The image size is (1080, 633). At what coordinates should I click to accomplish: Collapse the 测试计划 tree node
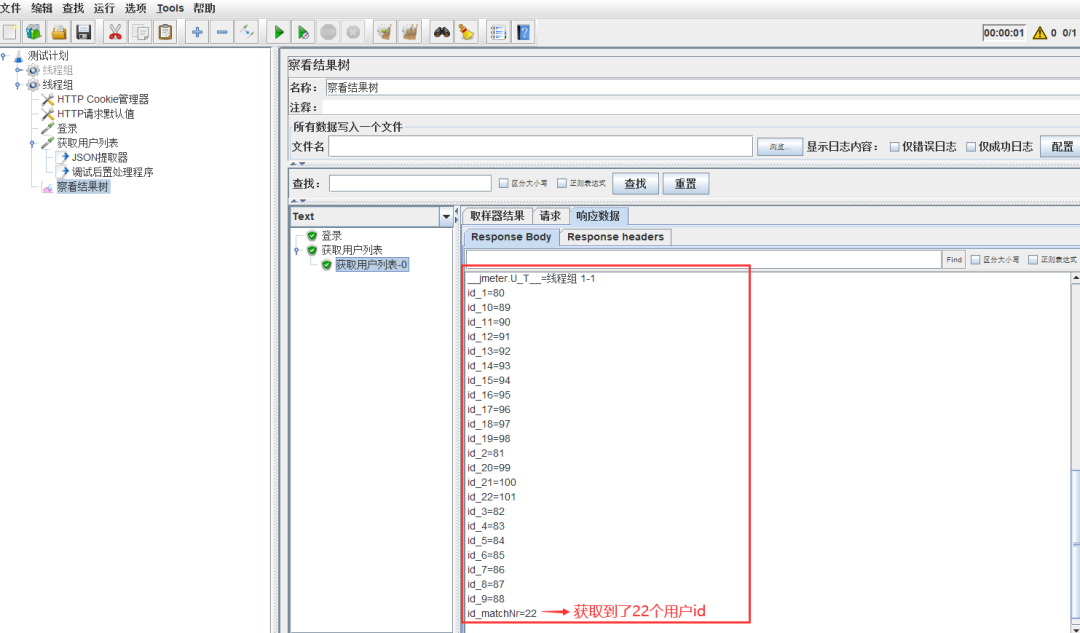coord(5,56)
